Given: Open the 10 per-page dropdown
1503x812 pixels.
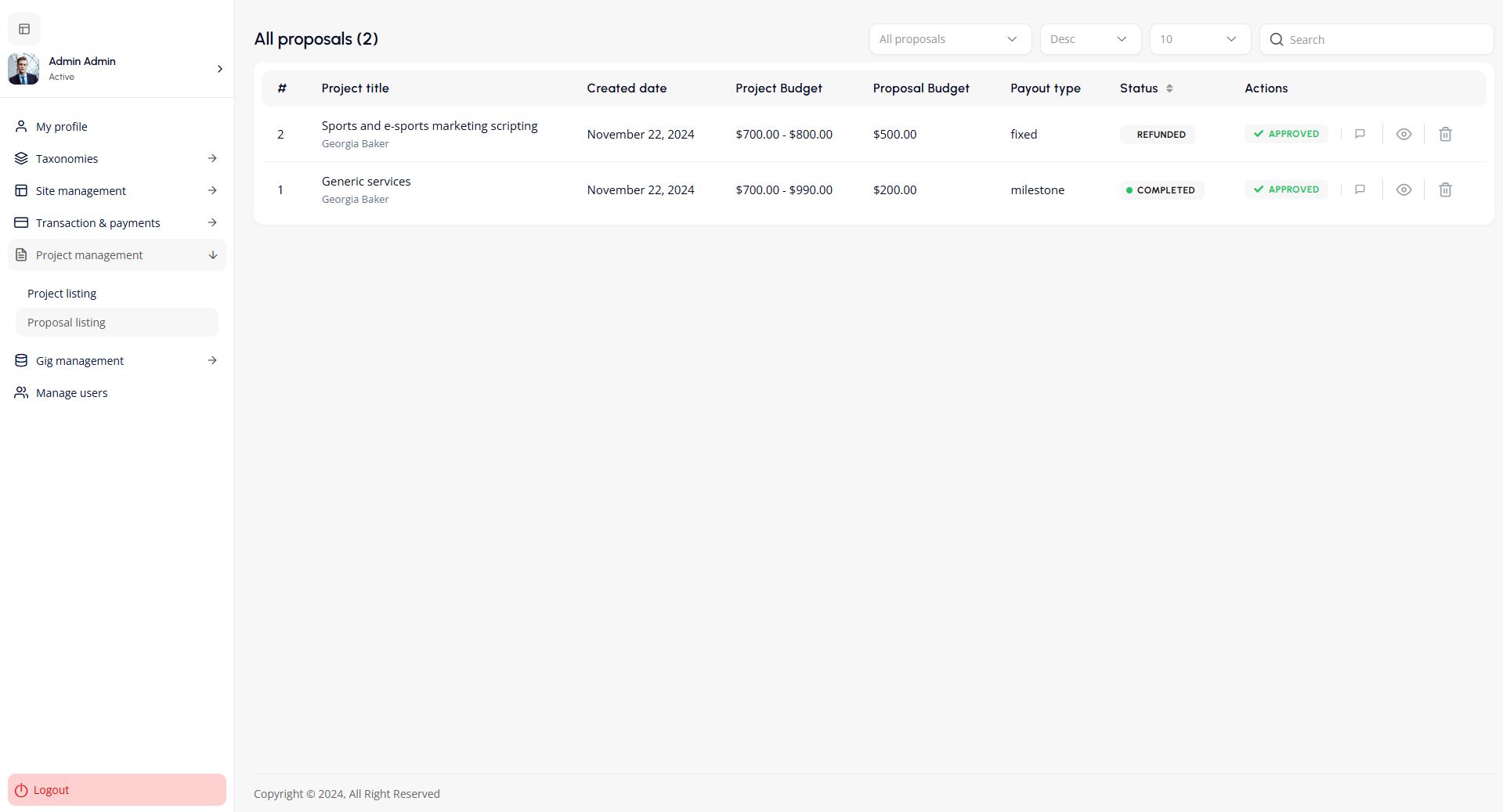Looking at the screenshot, I should pyautogui.click(x=1199, y=39).
